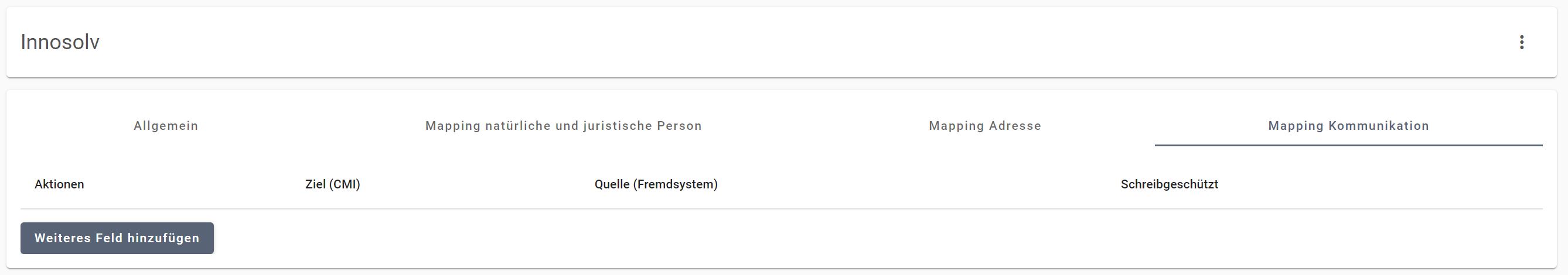This screenshot has height=275, width=1568.
Task: Select the Mapping Adresse tab
Action: [984, 126]
